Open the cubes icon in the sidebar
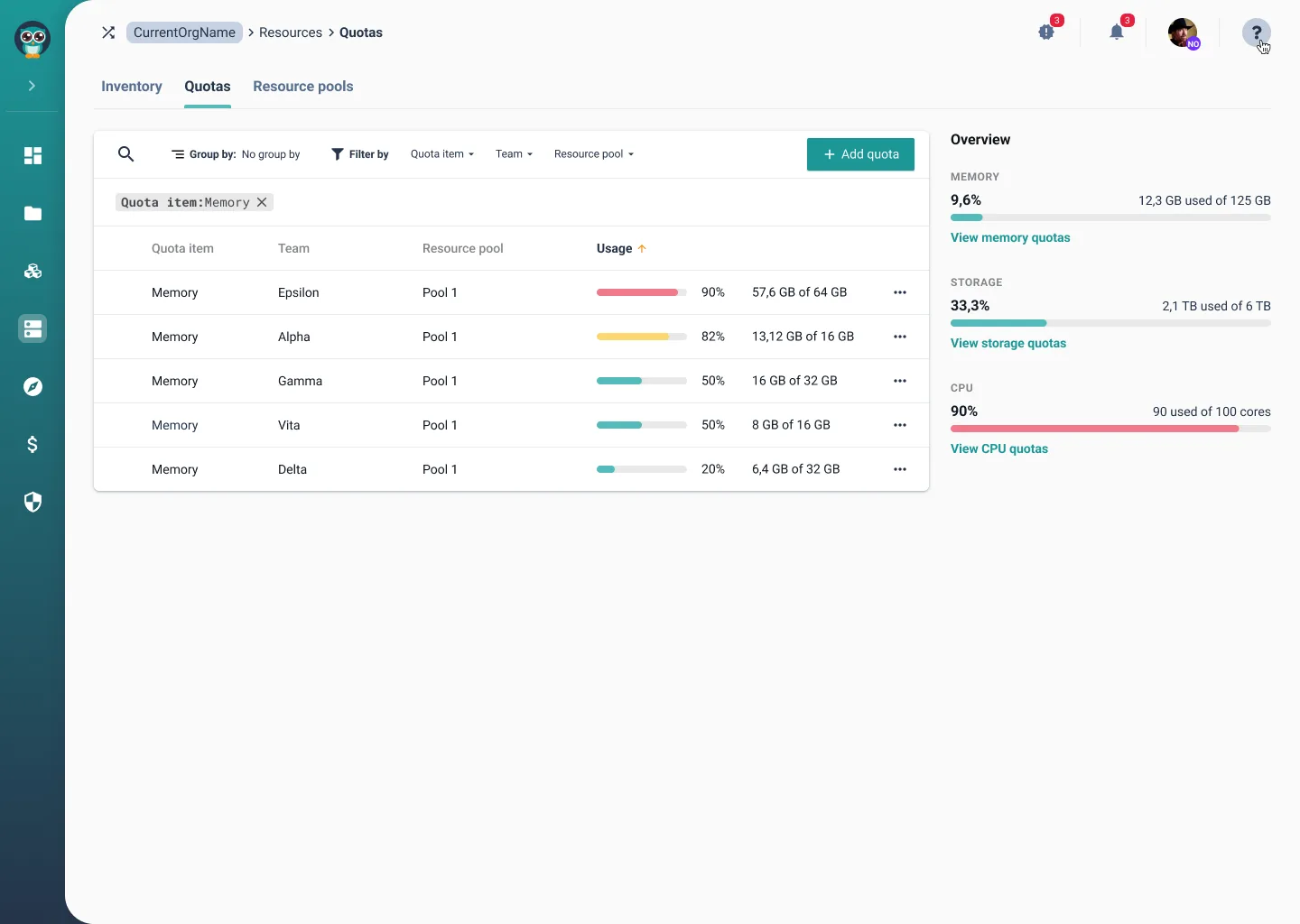Image resolution: width=1300 pixels, height=924 pixels. (32, 271)
